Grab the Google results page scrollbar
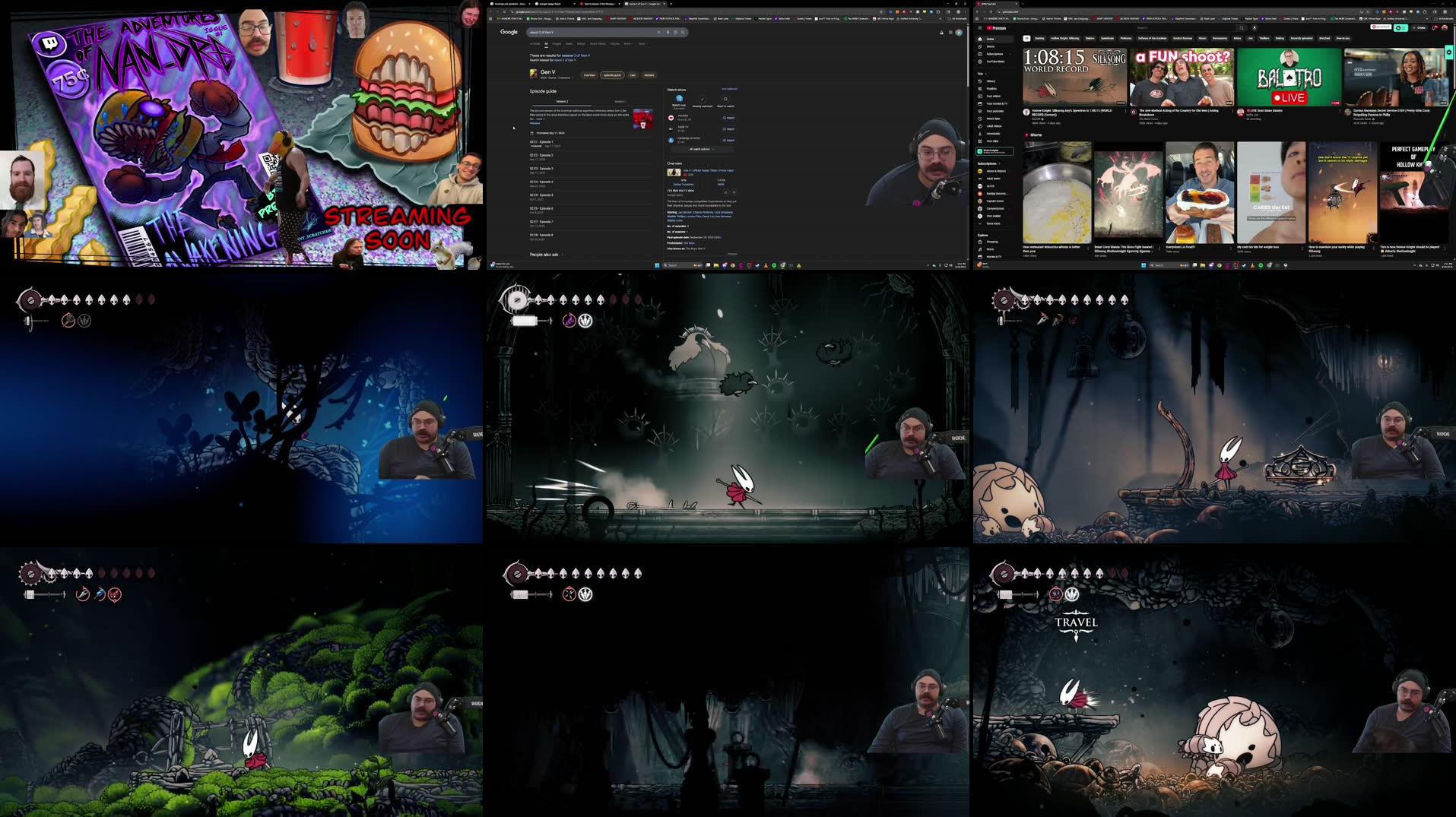Viewport: 1456px width, 817px height. point(968,55)
